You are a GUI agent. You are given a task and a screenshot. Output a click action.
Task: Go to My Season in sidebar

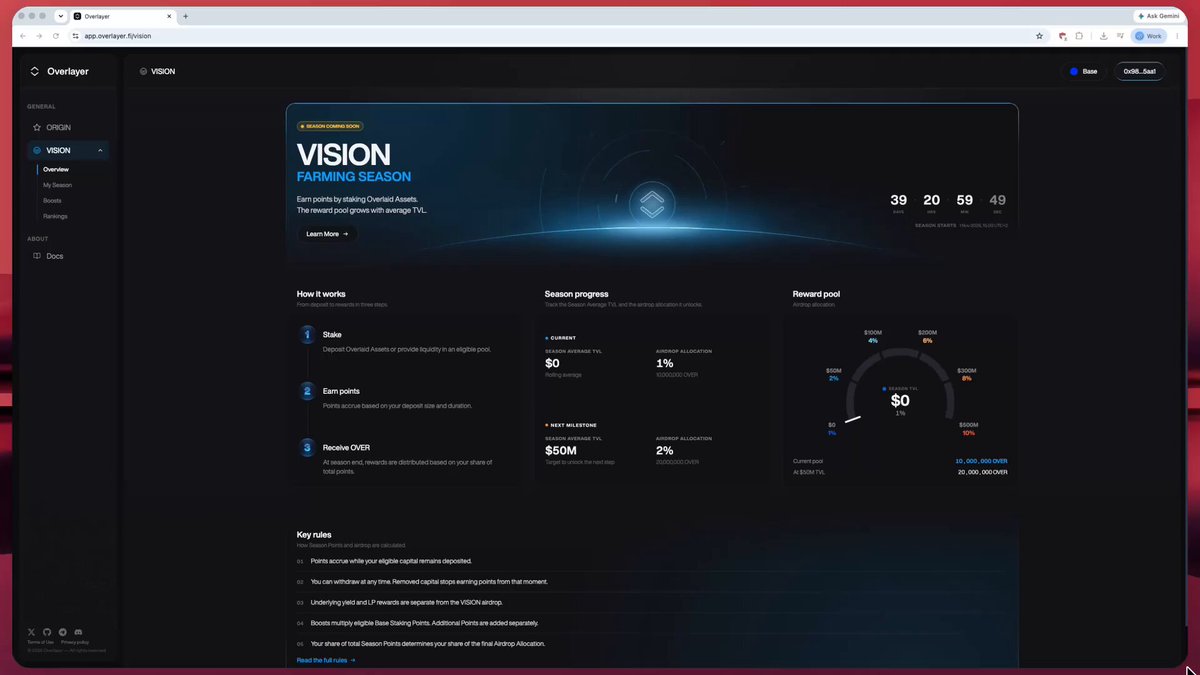[x=57, y=185]
